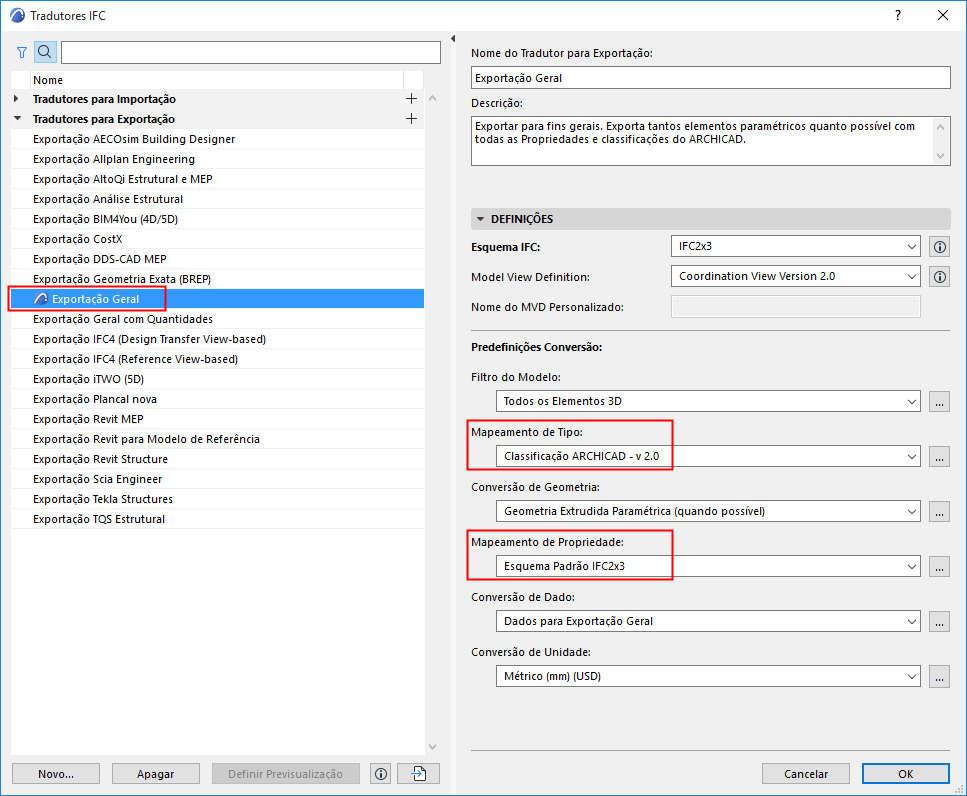The image size is (967, 796).
Task: Open Mapeamento de Tipo ellipsis button
Action: 939,456
